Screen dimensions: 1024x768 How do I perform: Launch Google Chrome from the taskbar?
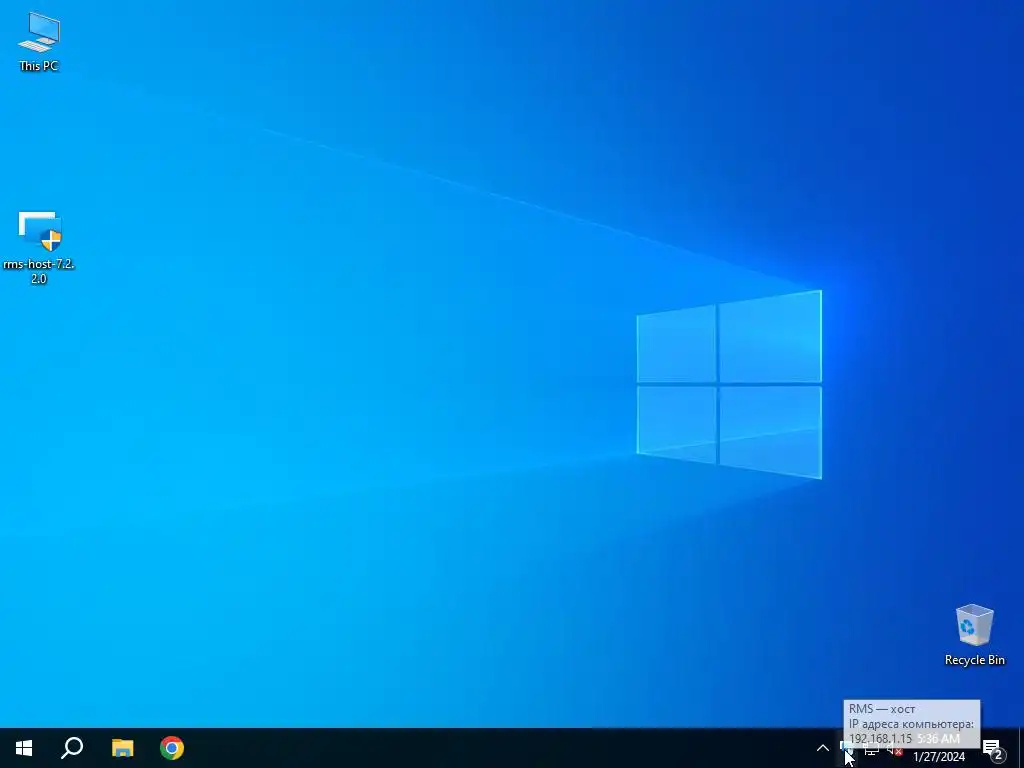pos(172,748)
